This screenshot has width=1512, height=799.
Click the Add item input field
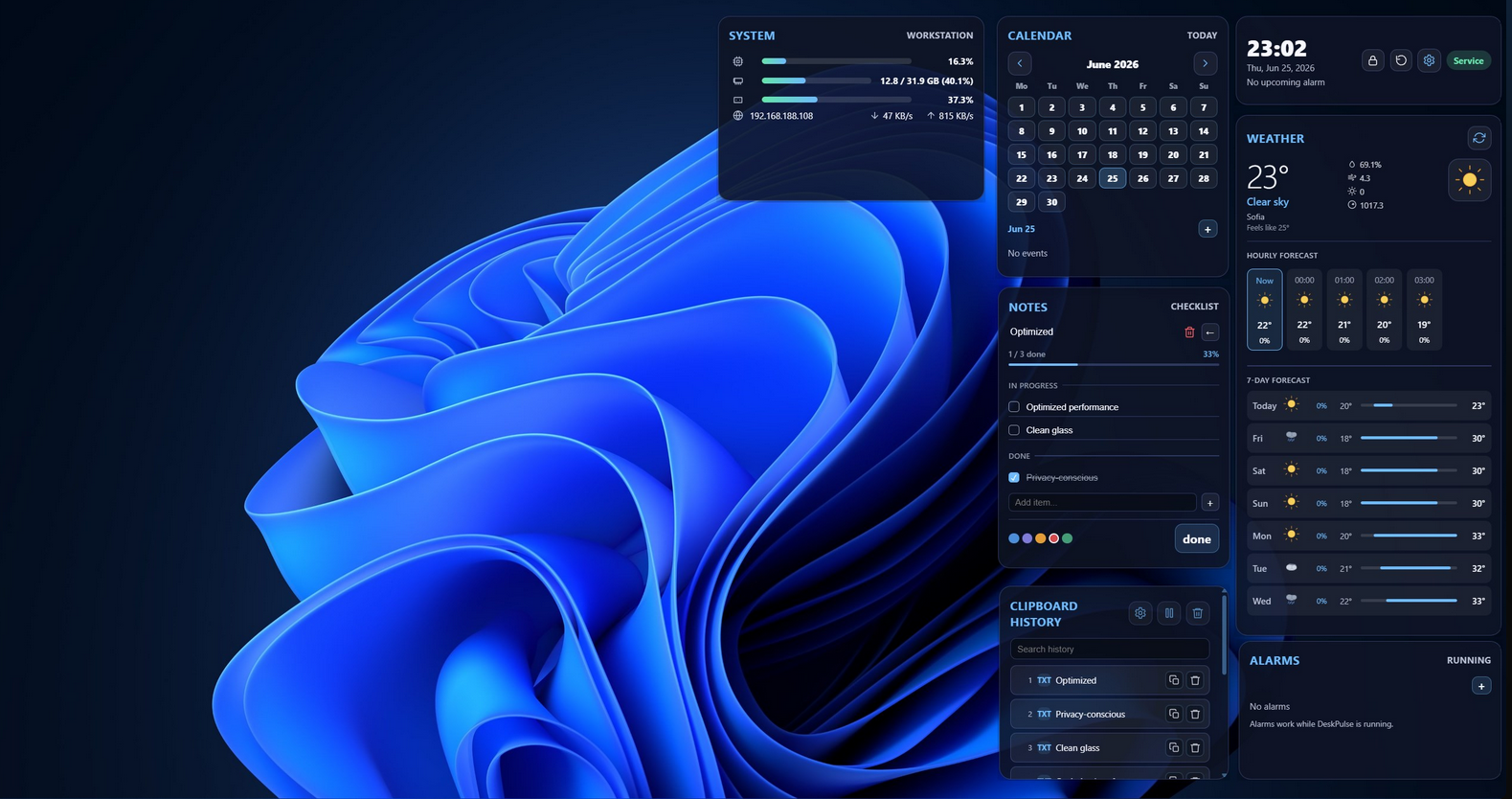coord(1102,503)
